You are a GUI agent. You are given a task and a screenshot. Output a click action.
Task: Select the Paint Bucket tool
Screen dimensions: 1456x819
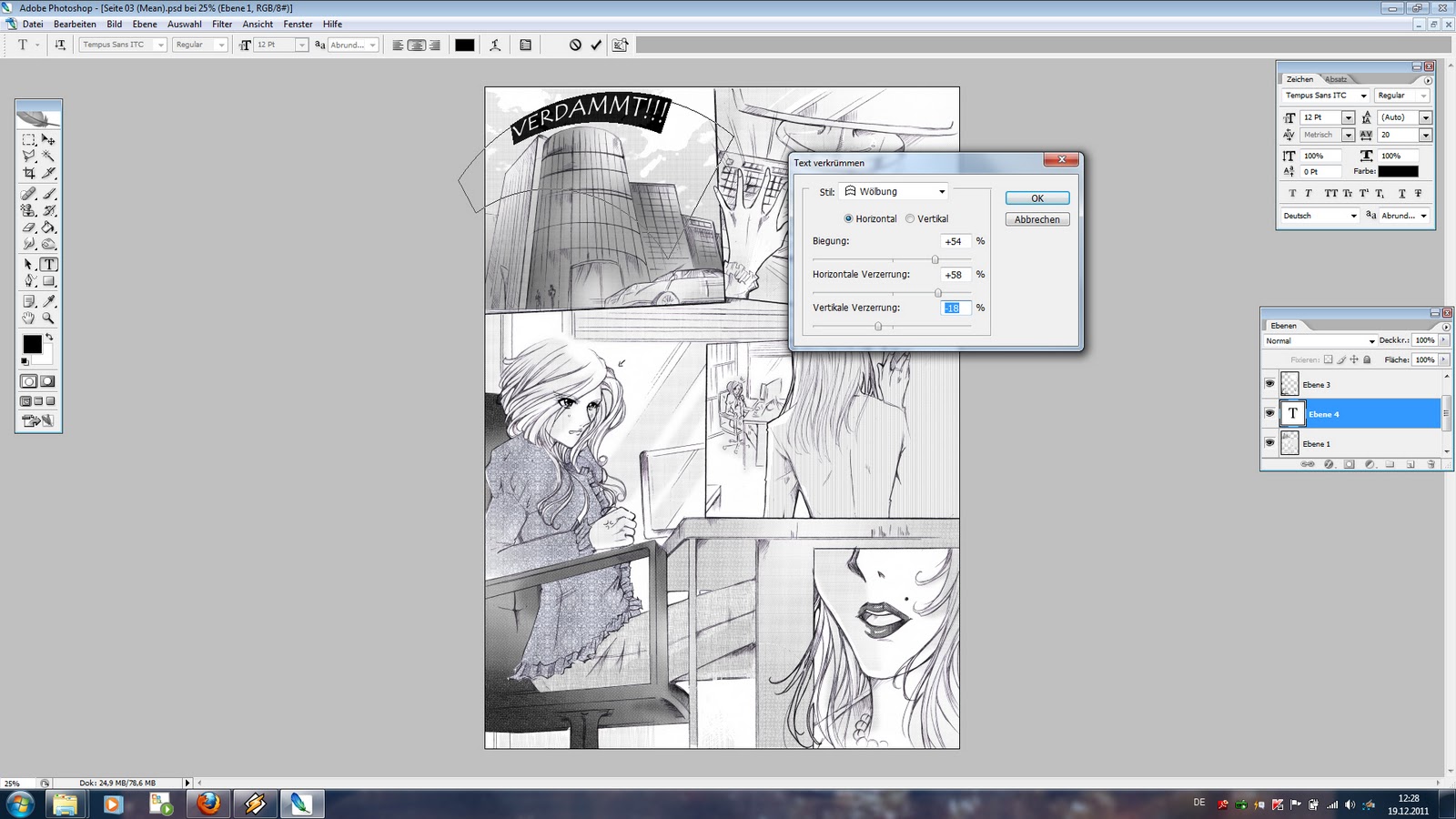49,227
